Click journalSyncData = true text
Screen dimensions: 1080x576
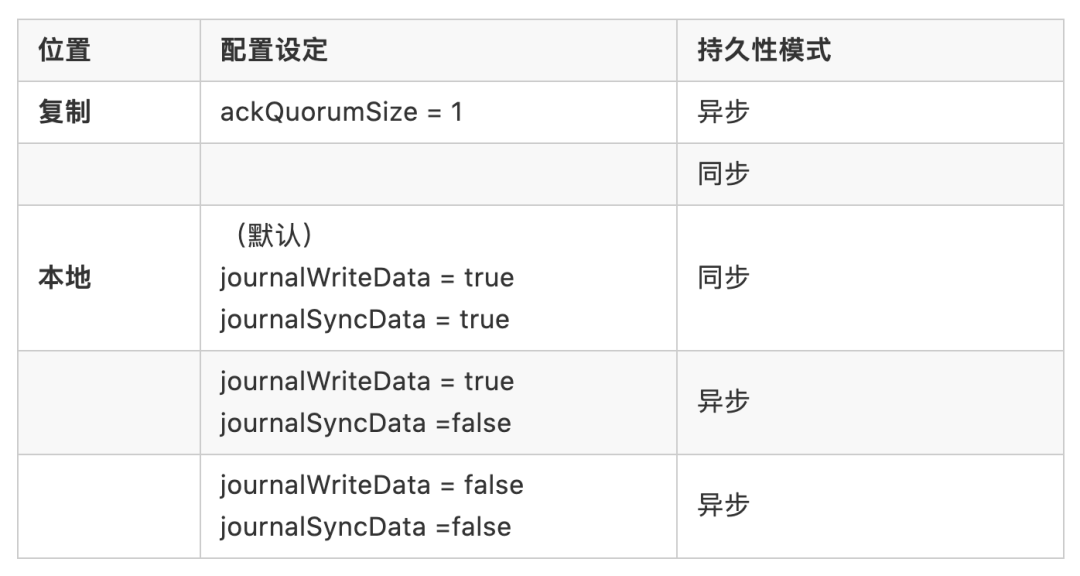point(365,320)
